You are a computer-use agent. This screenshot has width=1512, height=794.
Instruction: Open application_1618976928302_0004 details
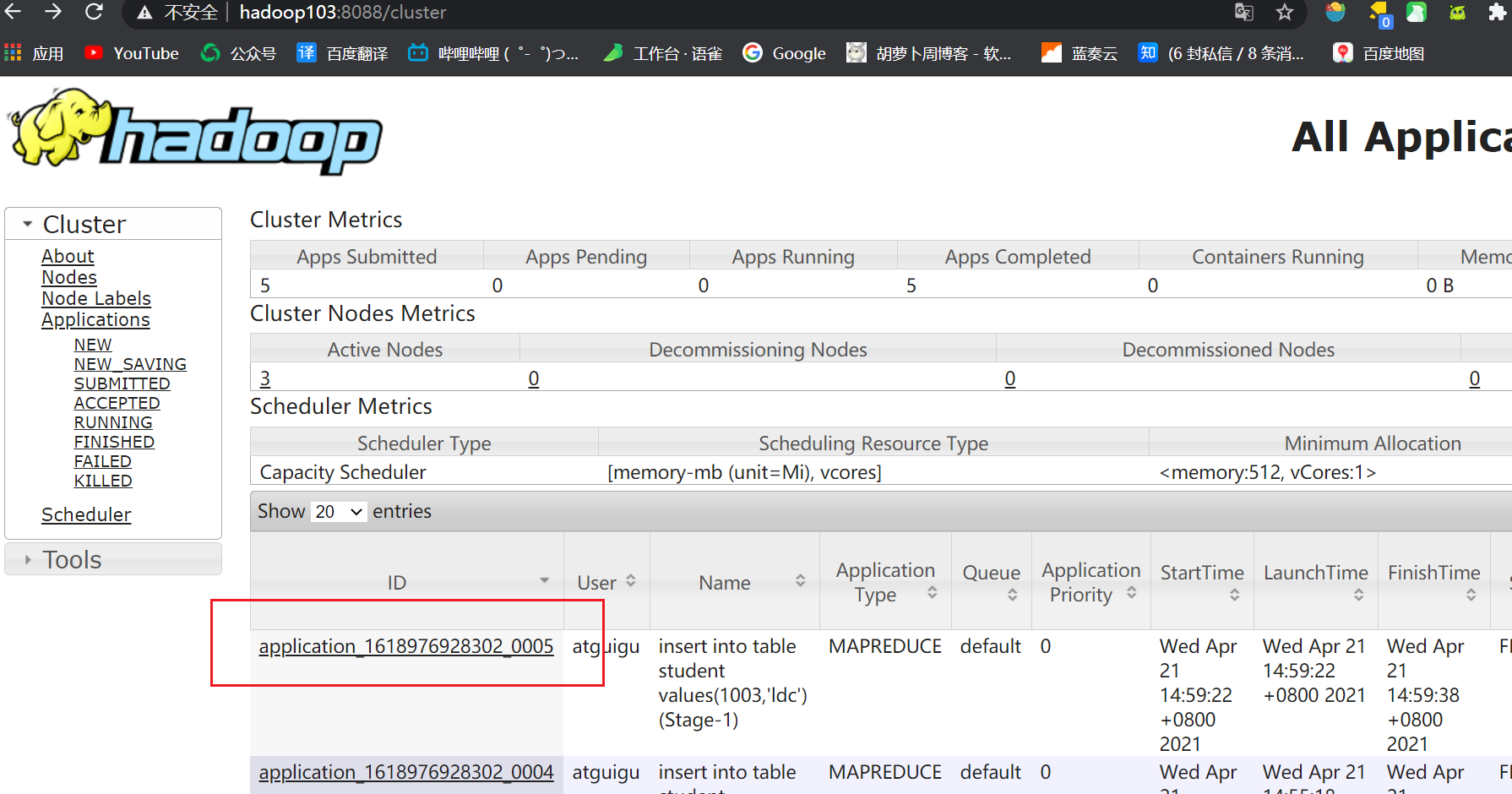[406, 772]
